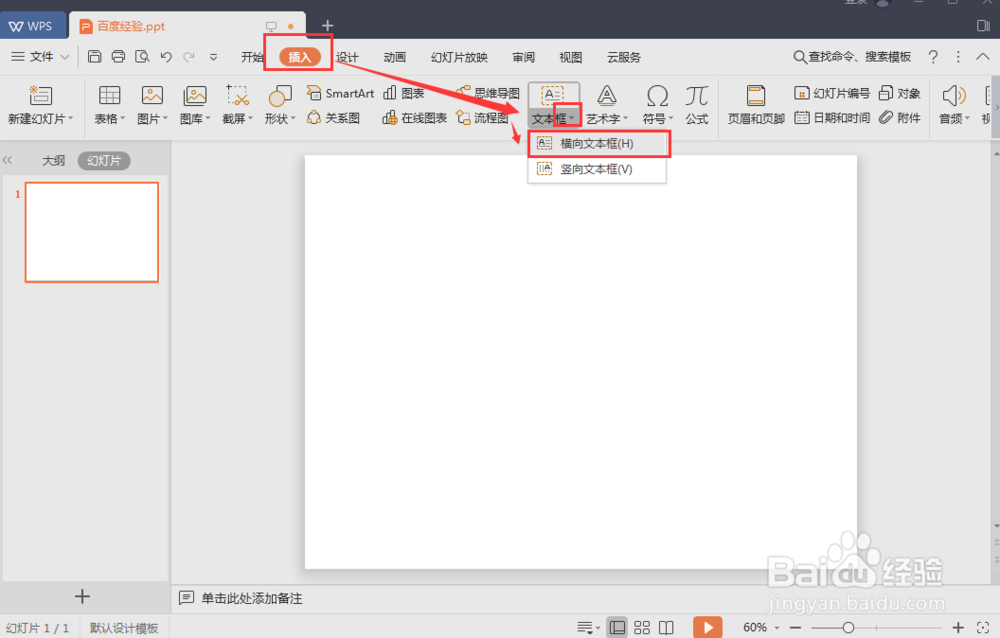
Task: Insert an Object (对象)
Action: point(899,93)
